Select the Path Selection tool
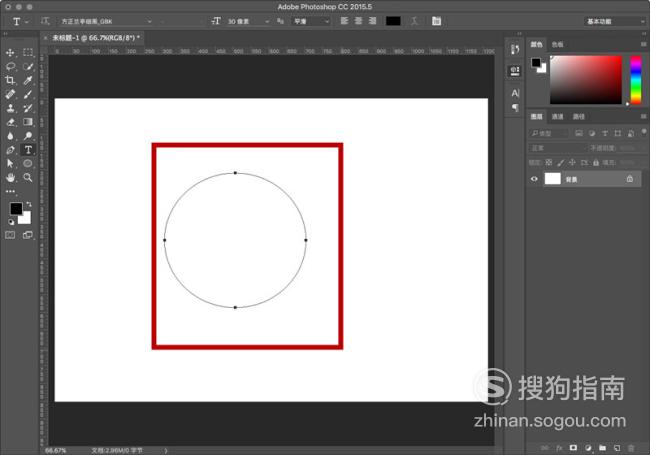Screen dimensions: 650x455 (10, 163)
